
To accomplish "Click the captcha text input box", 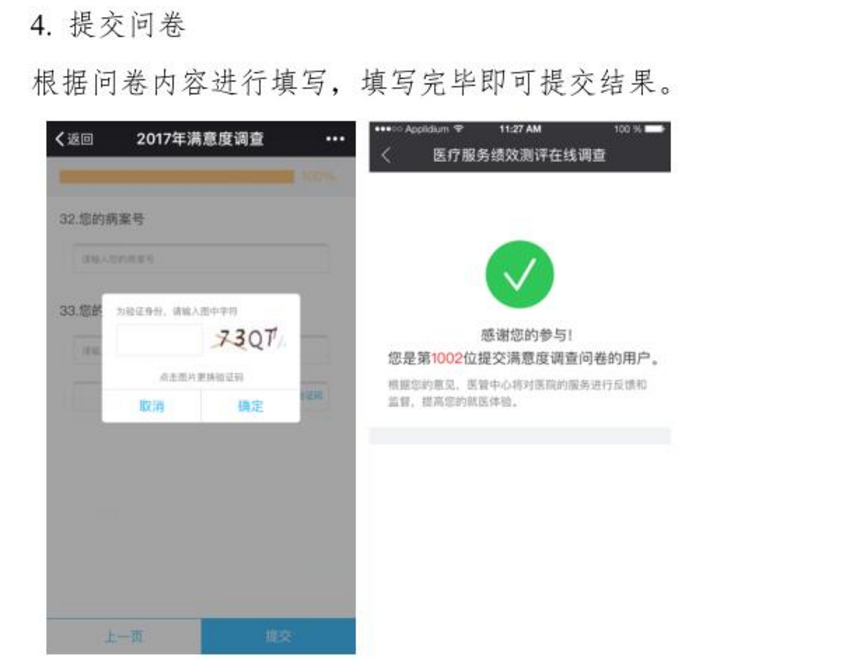I will pyautogui.click(x=159, y=339).
